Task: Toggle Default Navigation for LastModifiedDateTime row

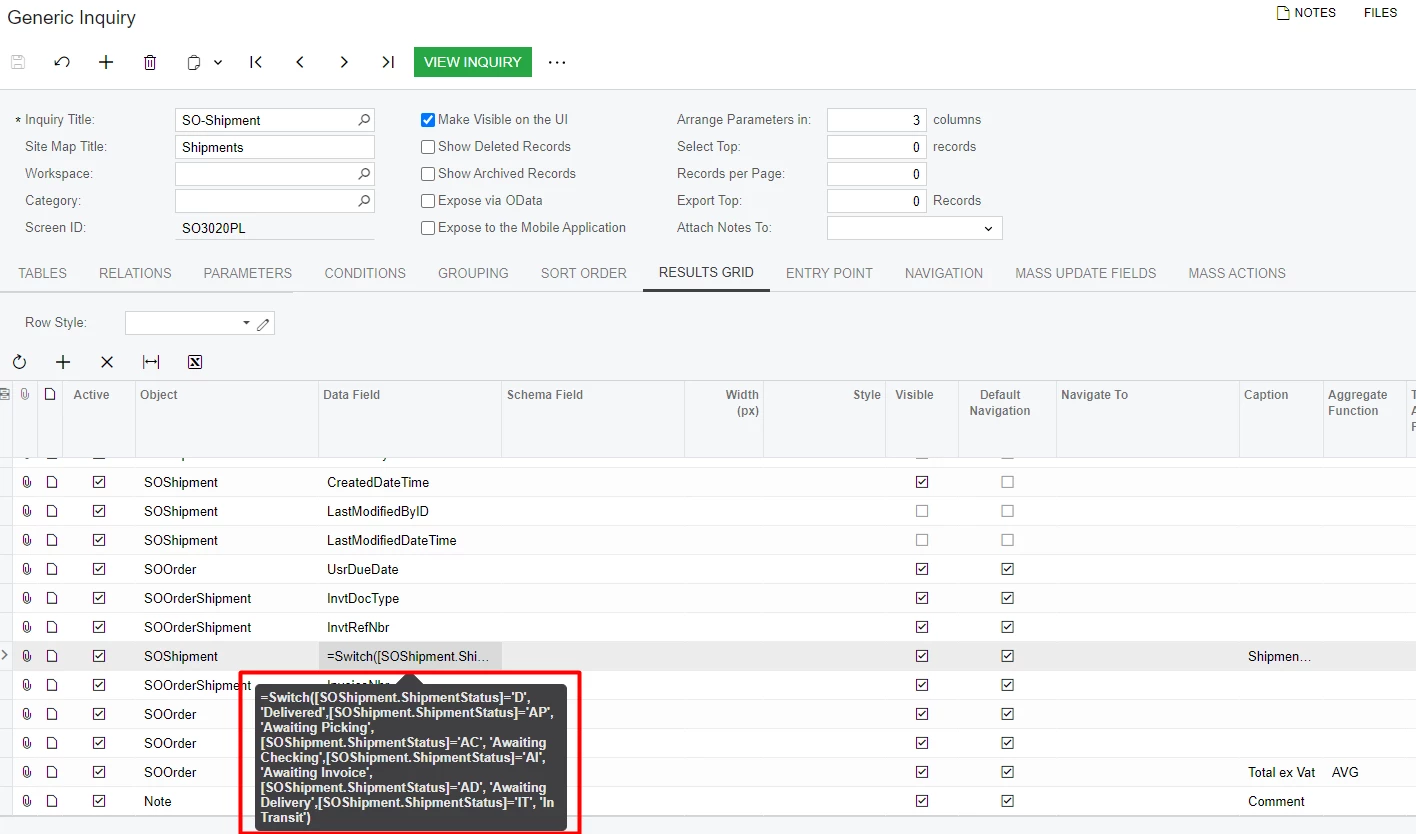Action: pyautogui.click(x=1007, y=540)
